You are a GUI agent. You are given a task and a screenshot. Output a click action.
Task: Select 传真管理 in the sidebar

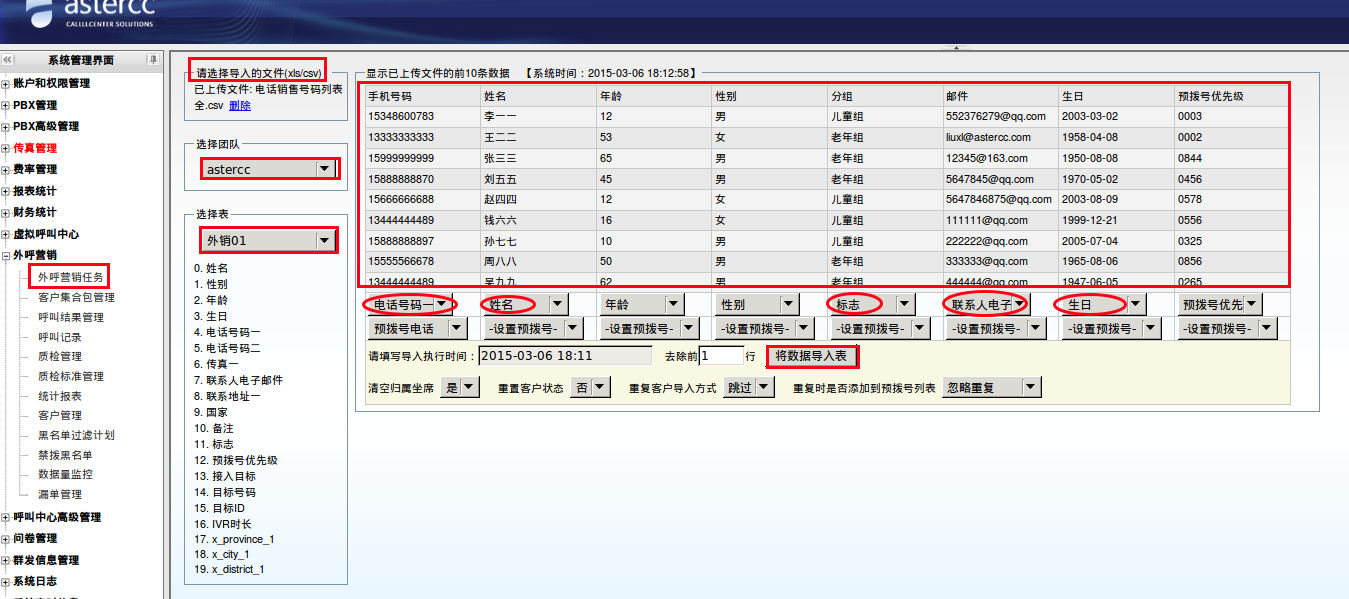pyautogui.click(x=35, y=148)
